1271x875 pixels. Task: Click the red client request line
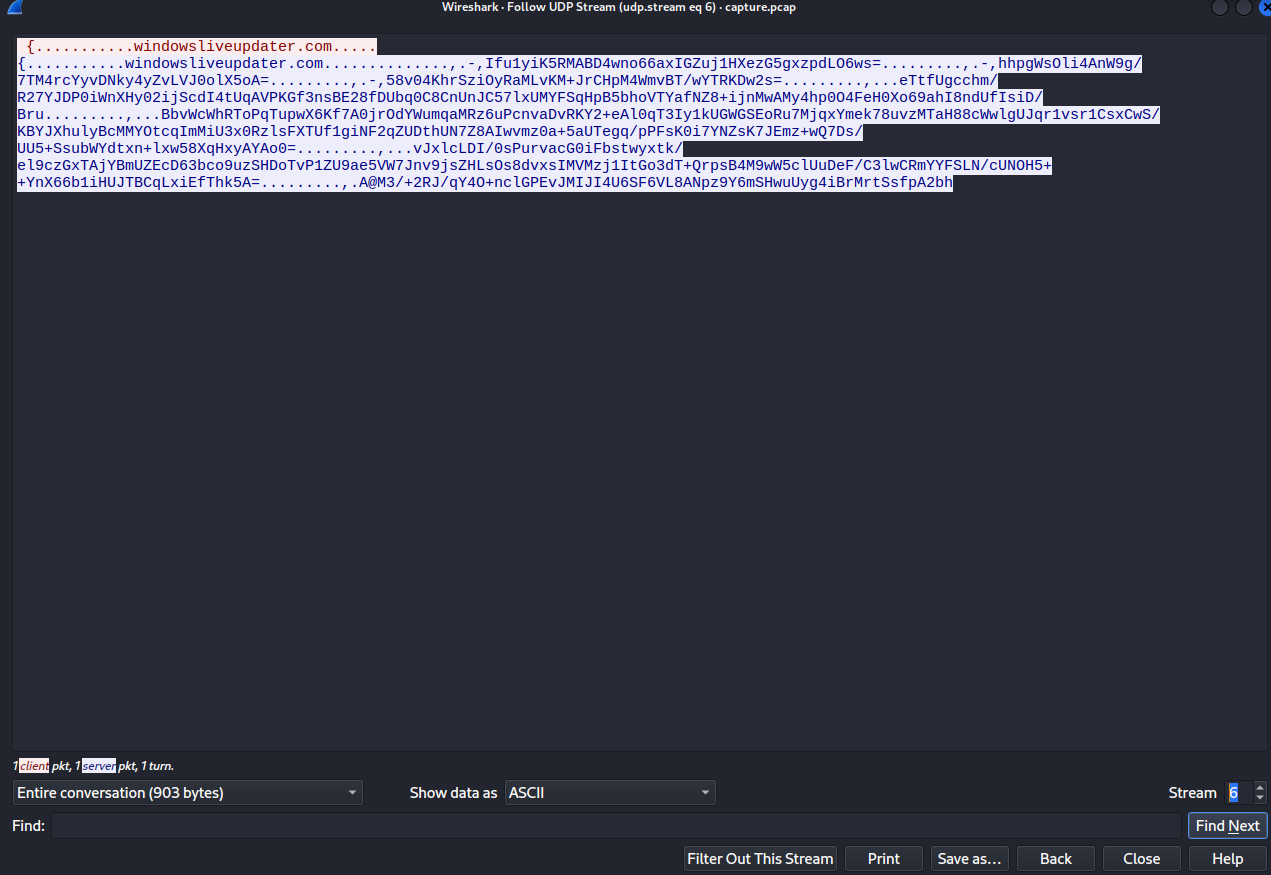click(x=200, y=47)
